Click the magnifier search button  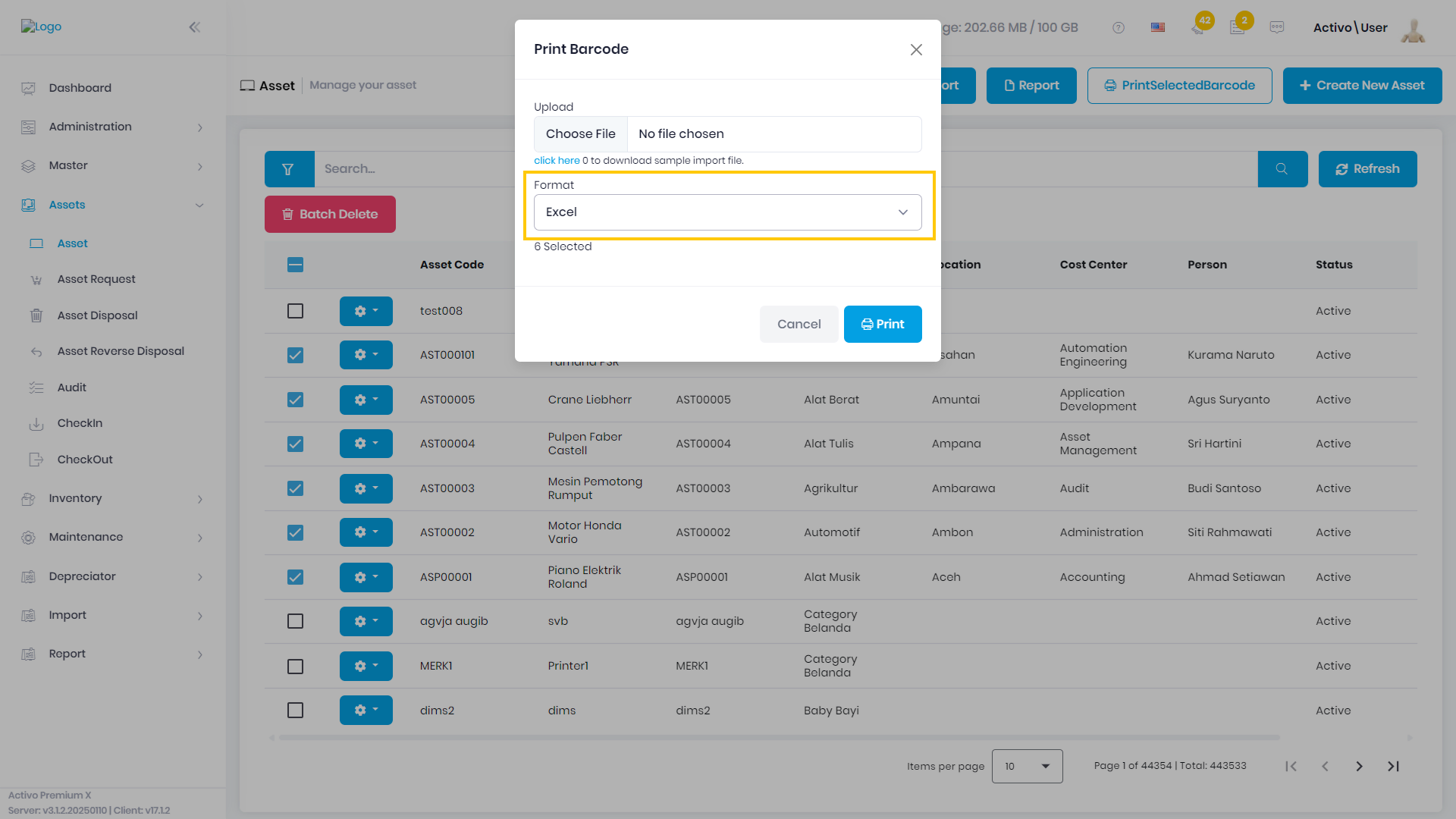point(1282,169)
